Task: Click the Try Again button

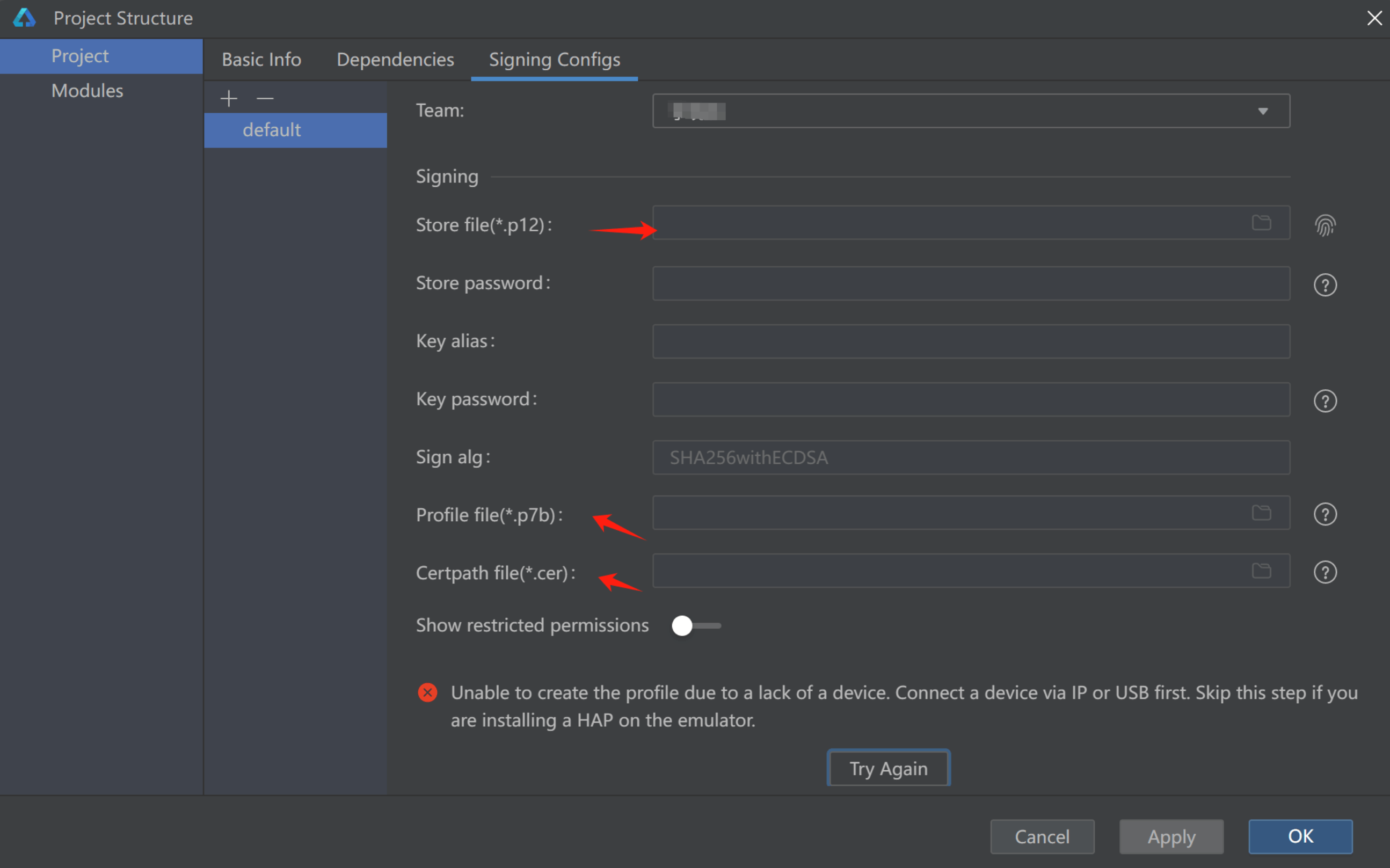Action: point(889,769)
